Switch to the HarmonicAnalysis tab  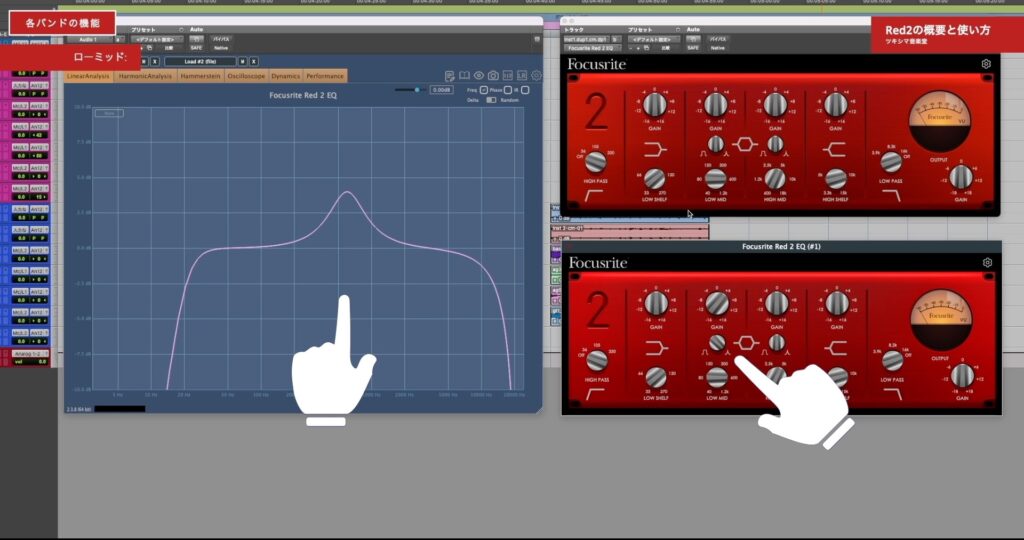(x=145, y=76)
